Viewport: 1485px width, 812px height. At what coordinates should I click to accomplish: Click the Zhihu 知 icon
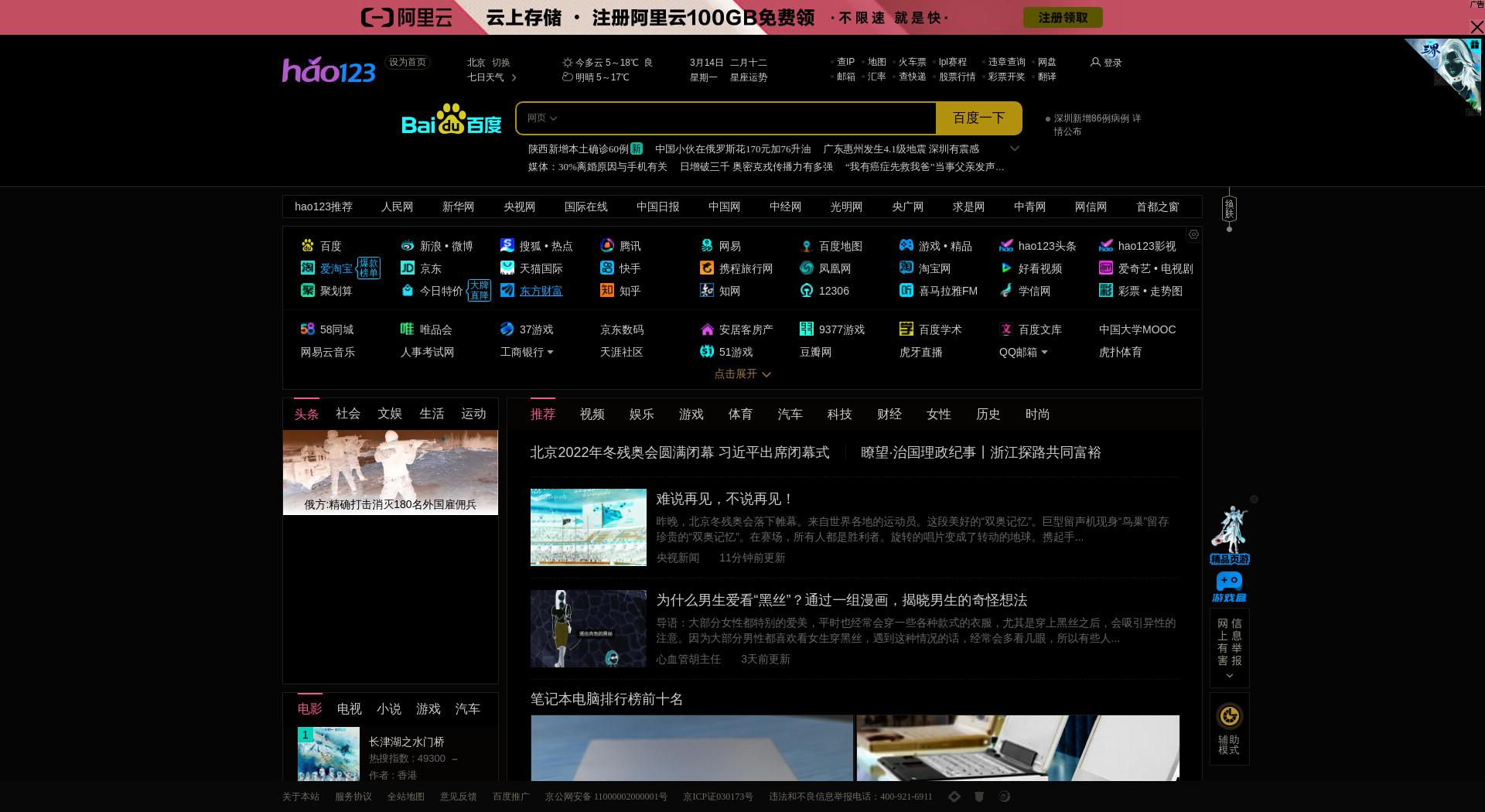pyautogui.click(x=607, y=291)
